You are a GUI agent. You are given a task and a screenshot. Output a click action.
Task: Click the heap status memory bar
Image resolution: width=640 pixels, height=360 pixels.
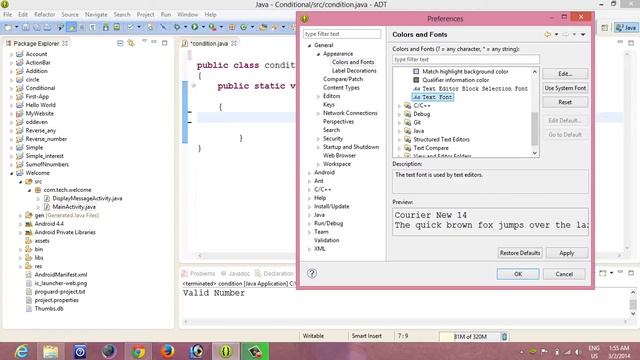click(469, 336)
